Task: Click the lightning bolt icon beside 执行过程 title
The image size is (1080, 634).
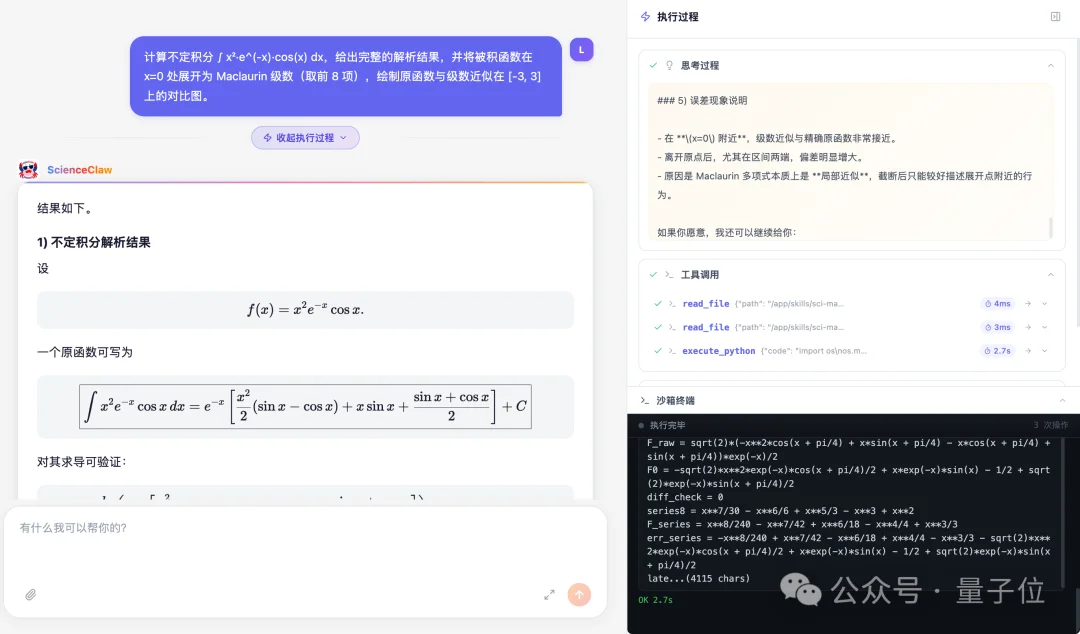Action: tap(644, 17)
